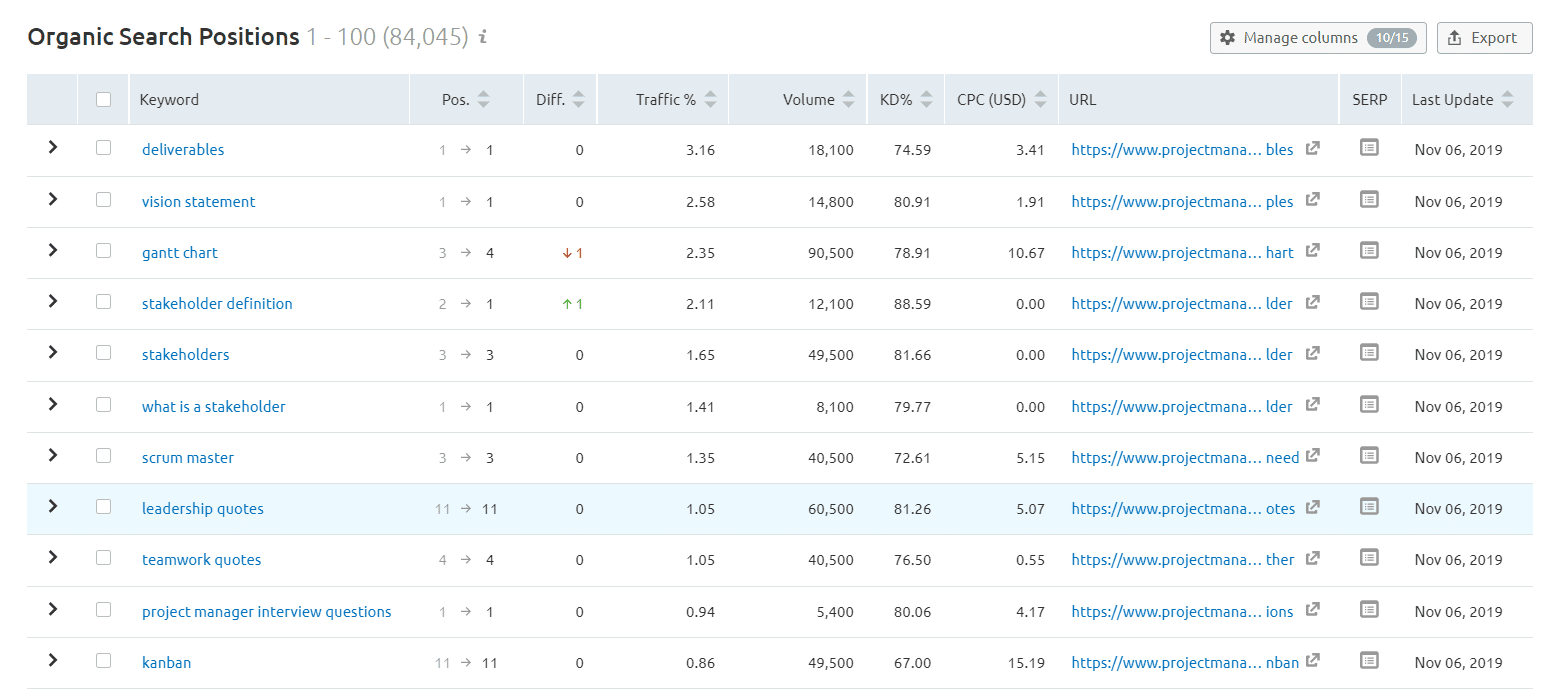Check the teamwork quotes row checkbox
Viewport: 1544px width, 693px height.
(103, 558)
